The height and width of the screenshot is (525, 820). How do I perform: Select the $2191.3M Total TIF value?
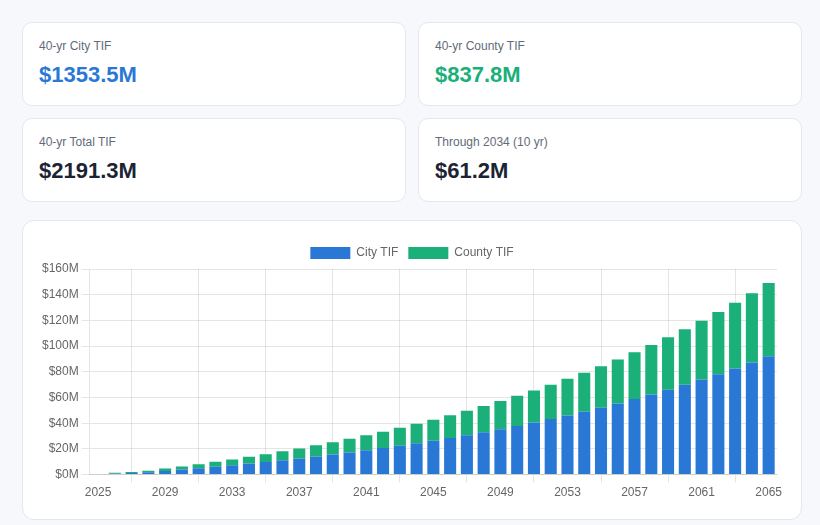click(x=87, y=171)
